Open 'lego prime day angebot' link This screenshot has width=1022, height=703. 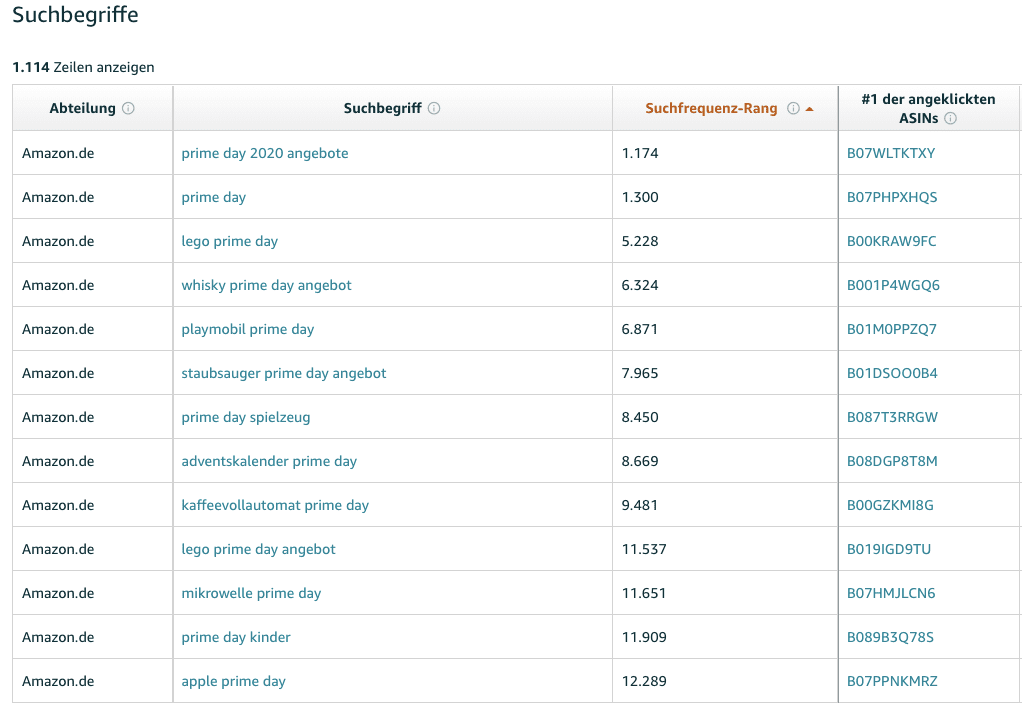[x=258, y=549]
